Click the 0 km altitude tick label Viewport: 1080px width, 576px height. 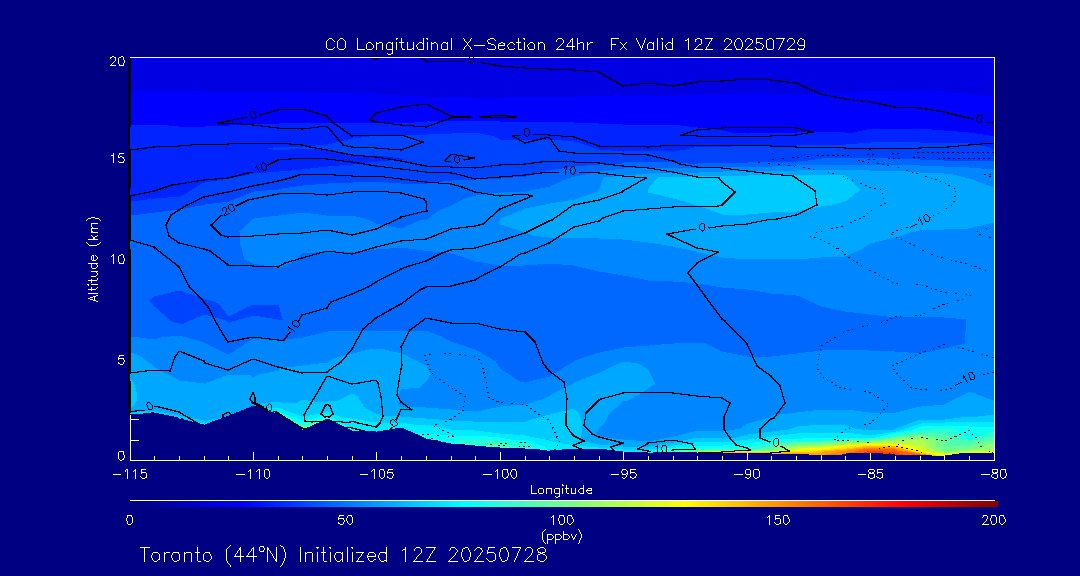point(121,455)
